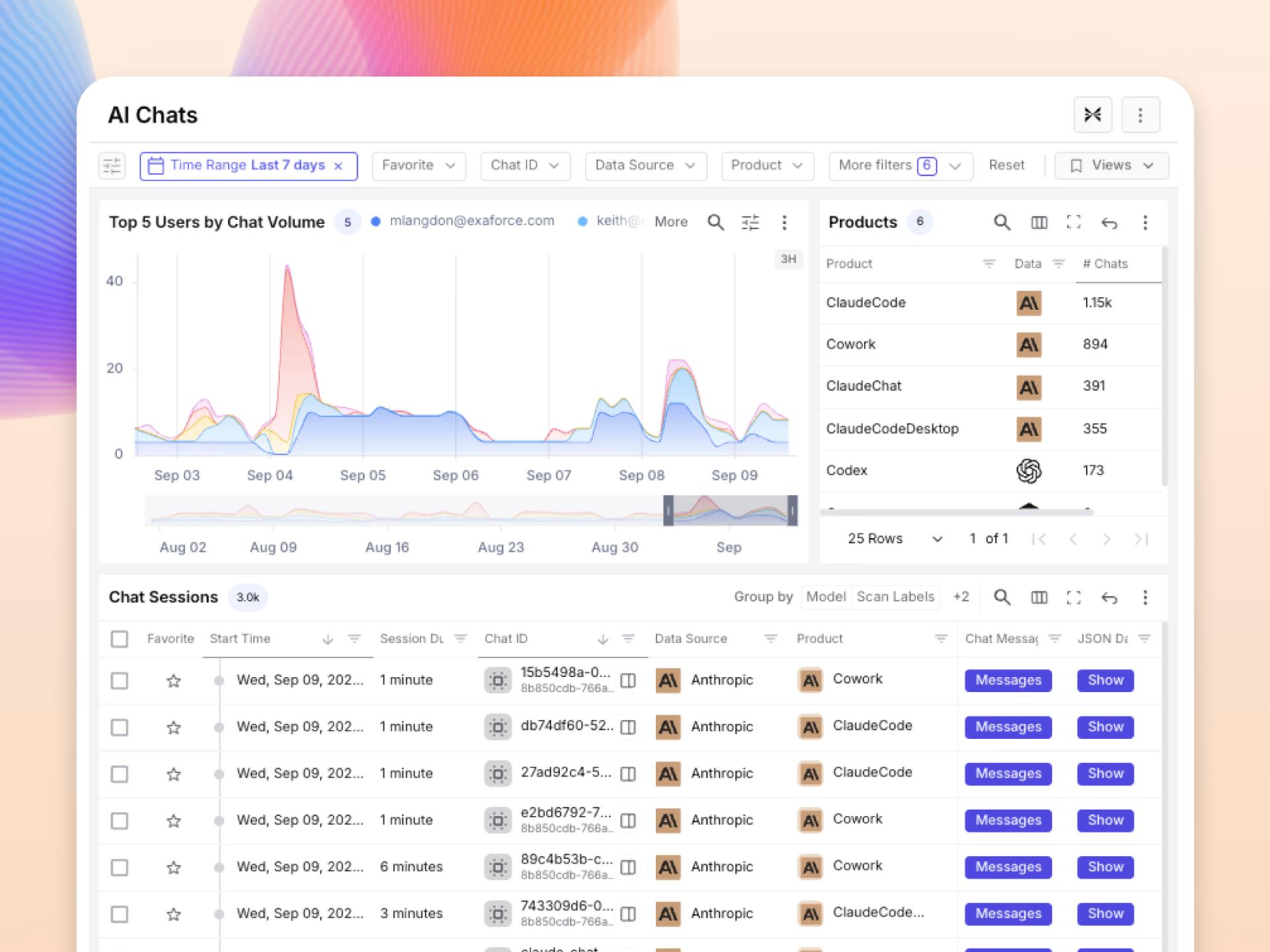Toggle Group by Scan Labels
Screen dimensions: 1270x952
896,597
